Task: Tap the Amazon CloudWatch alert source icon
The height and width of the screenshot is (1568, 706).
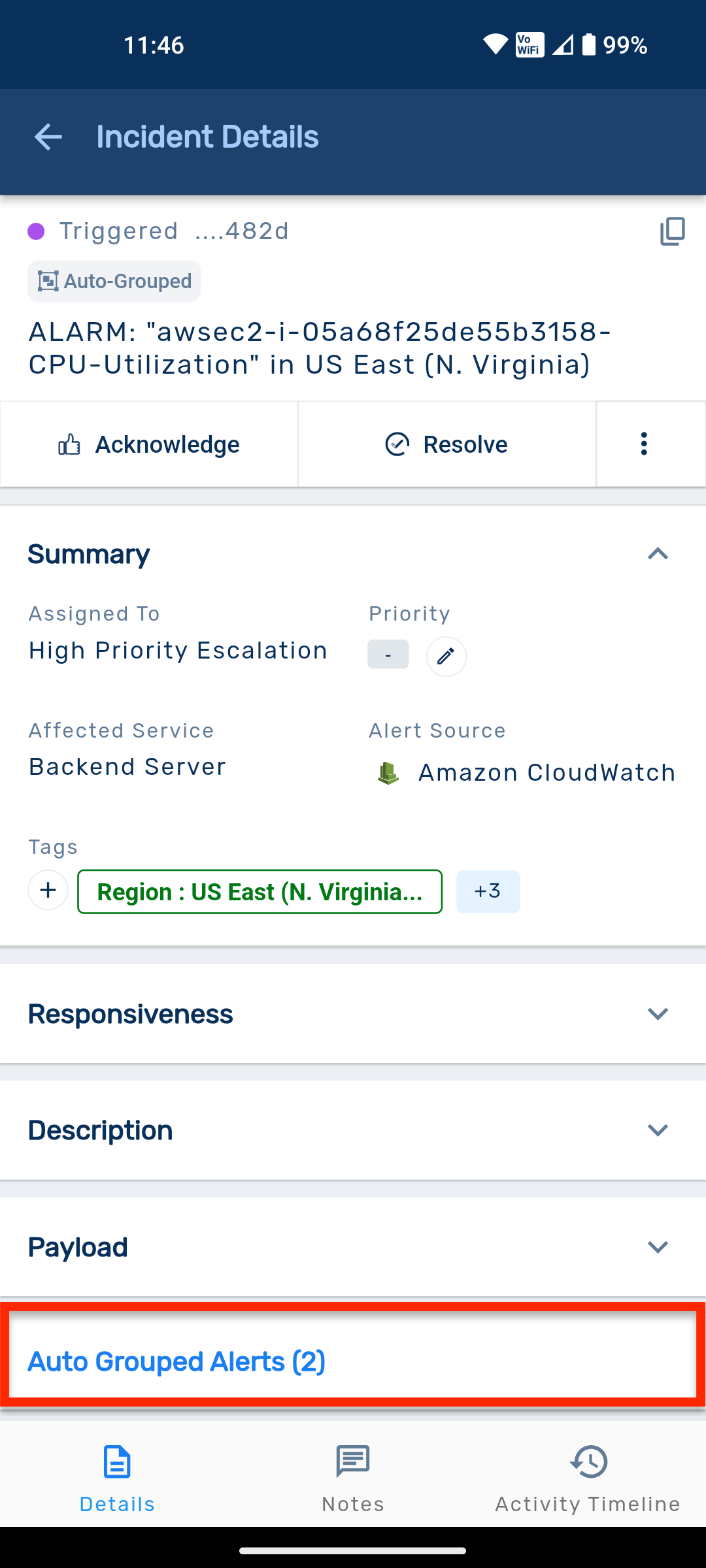Action: pos(388,773)
